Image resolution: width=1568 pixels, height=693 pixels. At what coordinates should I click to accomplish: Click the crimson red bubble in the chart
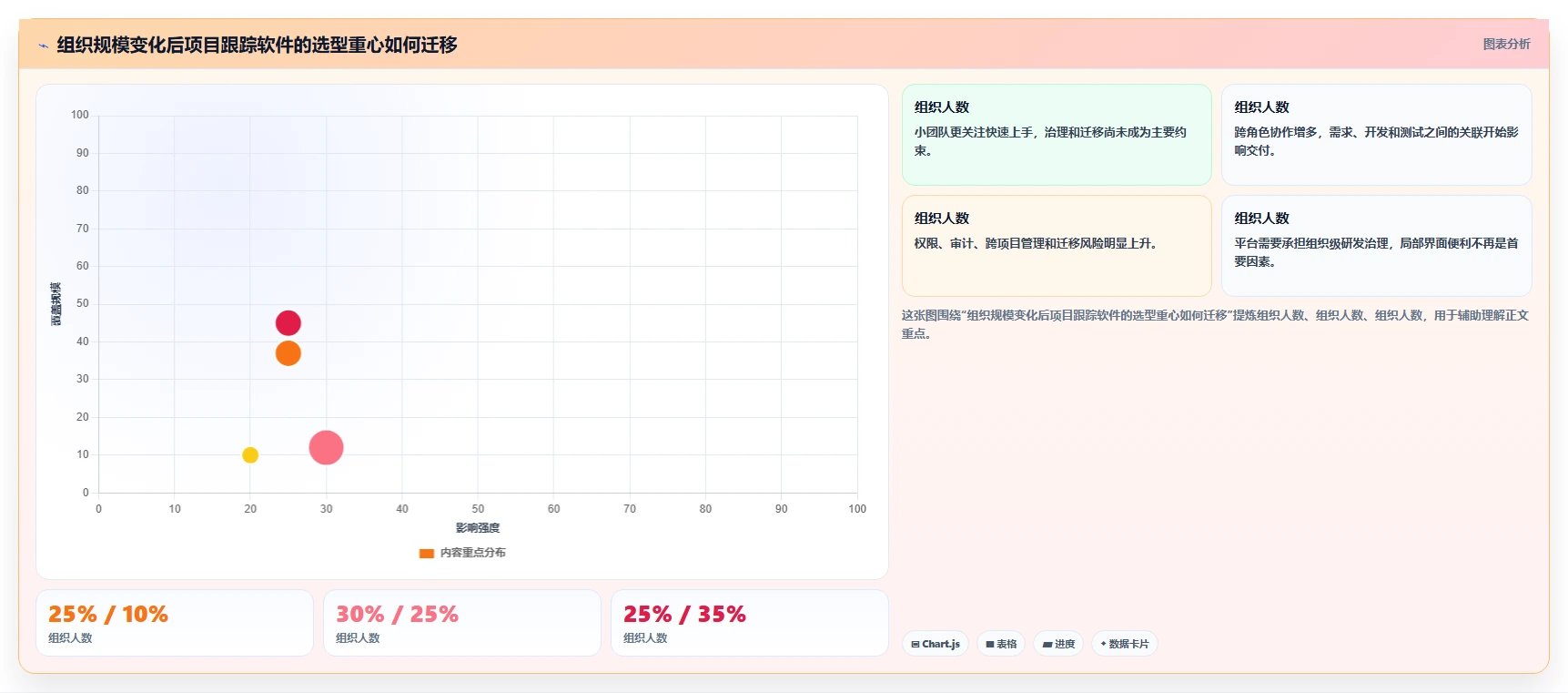click(x=288, y=323)
